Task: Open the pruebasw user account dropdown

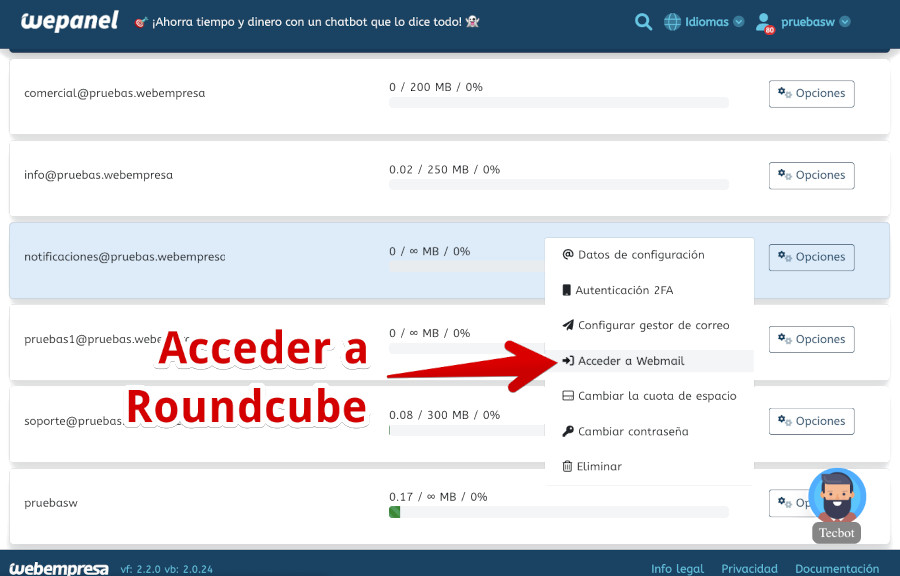Action: pos(815,22)
